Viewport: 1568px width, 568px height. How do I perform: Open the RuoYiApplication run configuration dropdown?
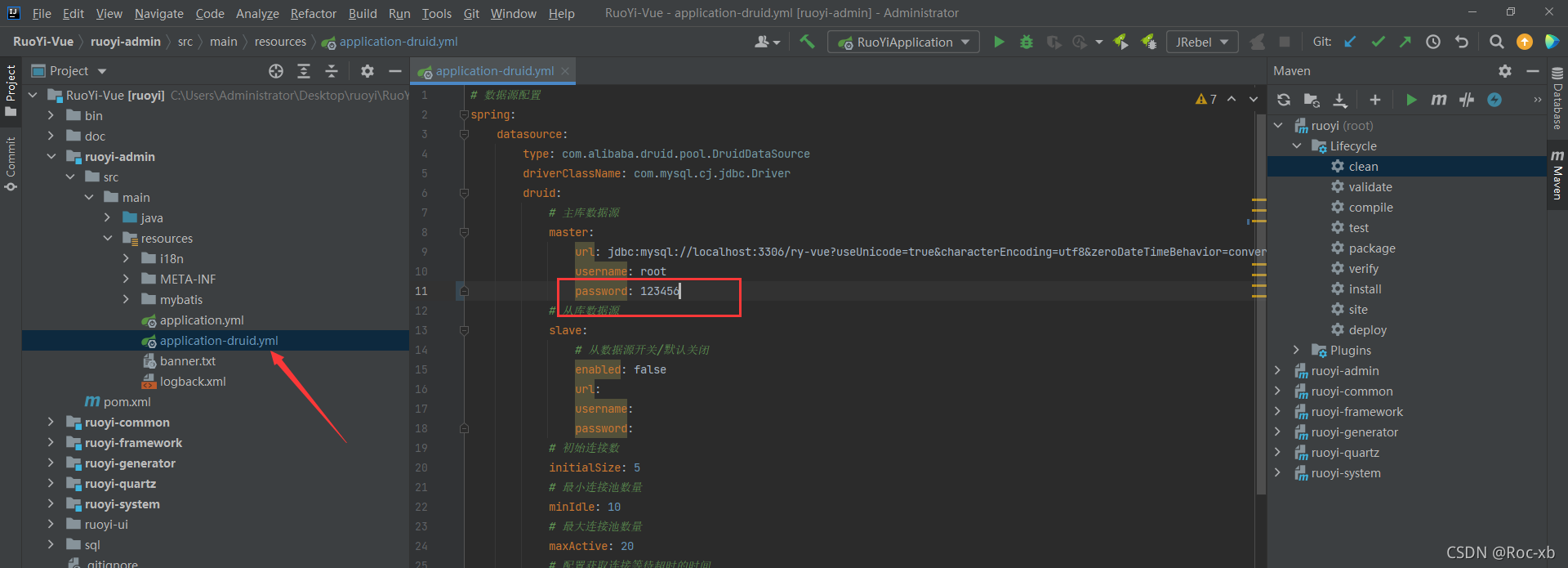(903, 42)
